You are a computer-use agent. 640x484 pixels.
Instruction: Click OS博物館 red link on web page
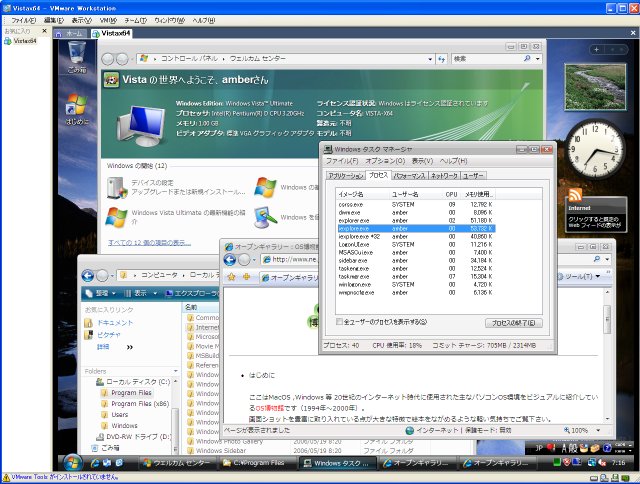pos(269,408)
